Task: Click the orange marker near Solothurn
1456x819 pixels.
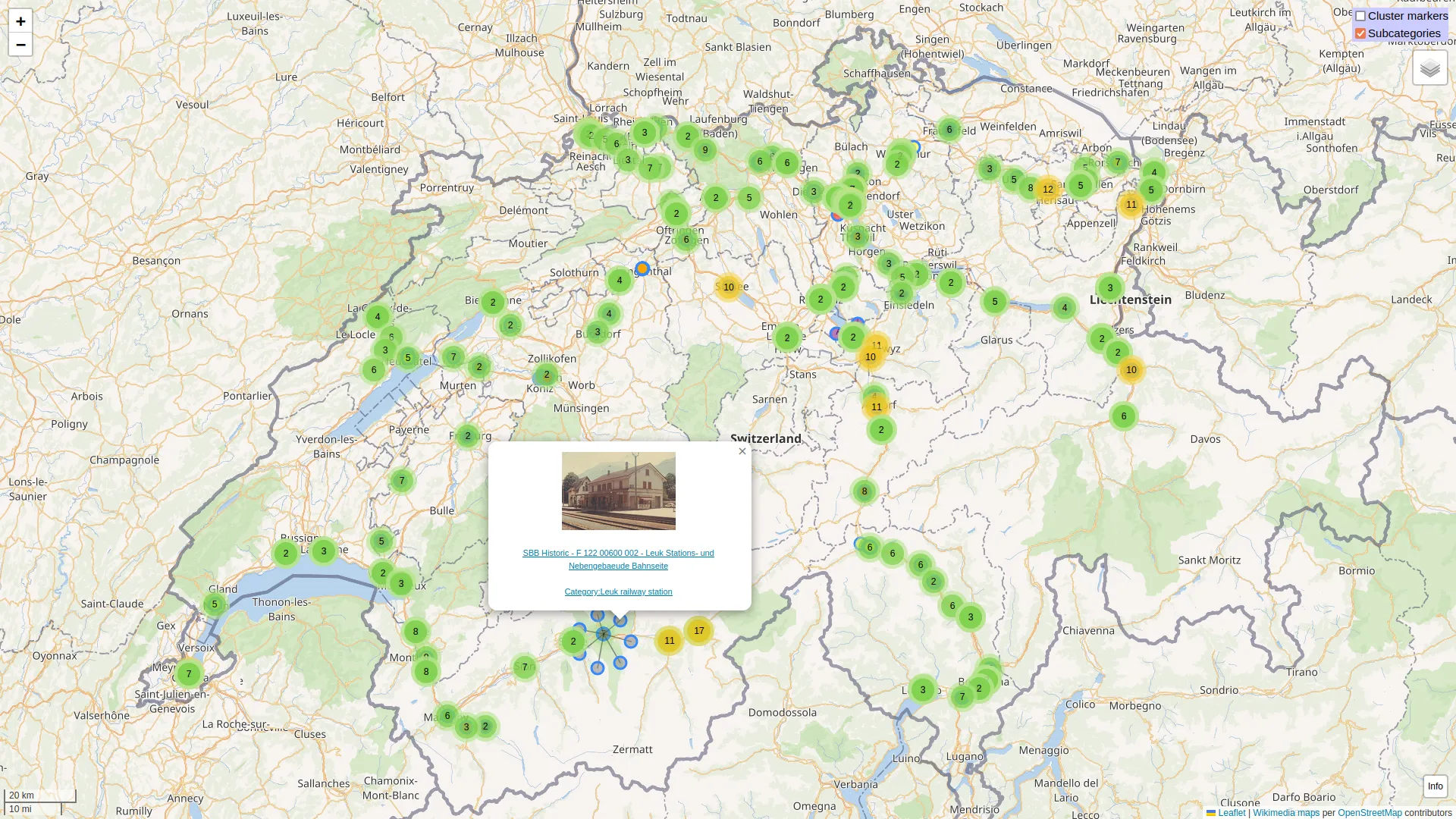Action: (642, 268)
